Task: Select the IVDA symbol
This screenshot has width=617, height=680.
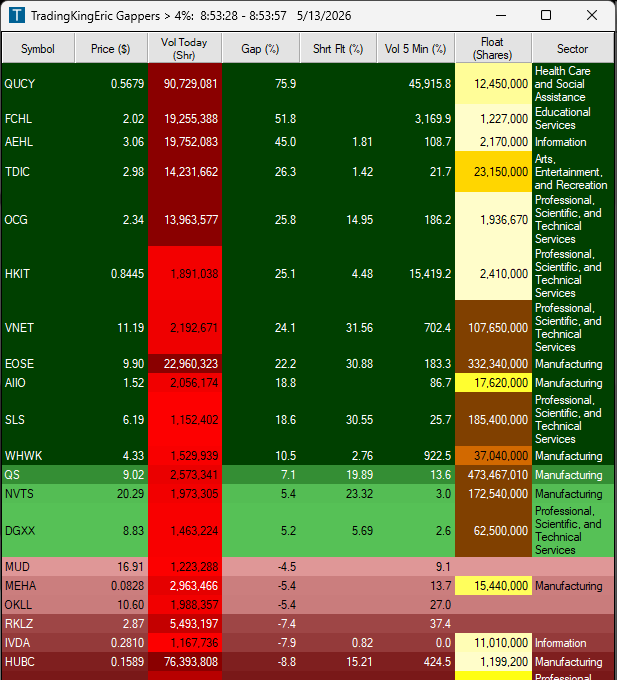Action: (x=17, y=643)
